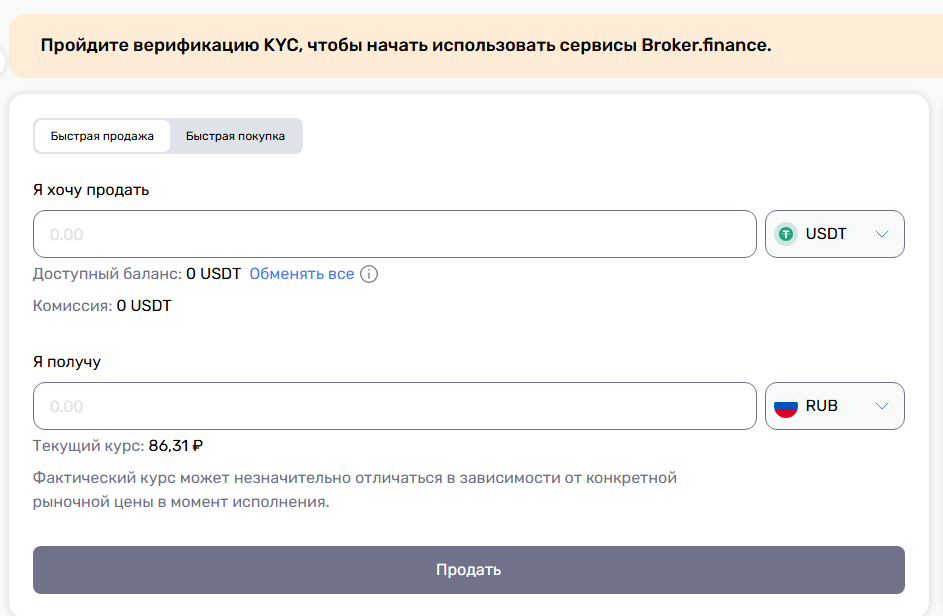The image size is (943, 616).
Task: Focus the Я получу amount field
Action: [395, 406]
